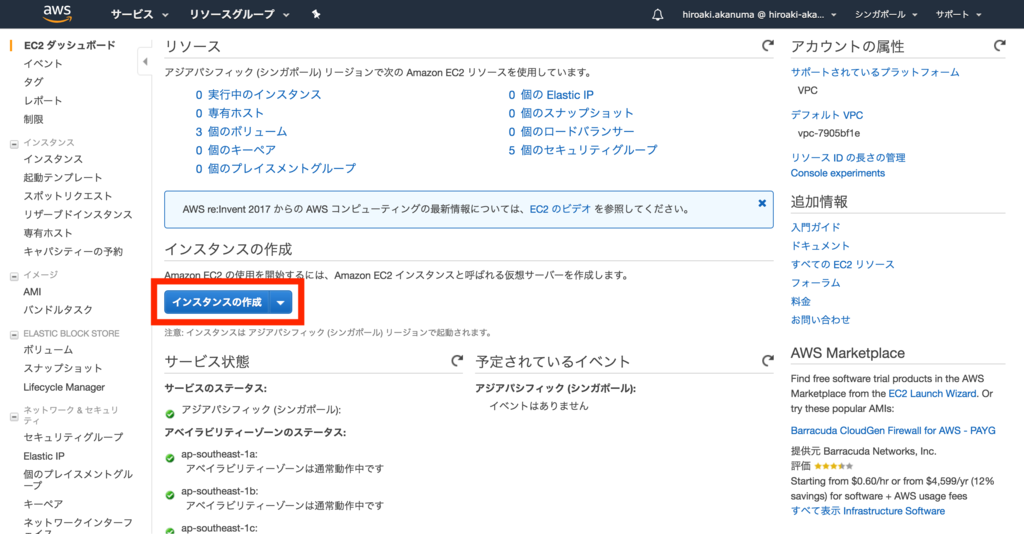Screen dimensions: 1024x534
Task: Collapse the イメージ sidebar section
Action: click(x=14, y=276)
